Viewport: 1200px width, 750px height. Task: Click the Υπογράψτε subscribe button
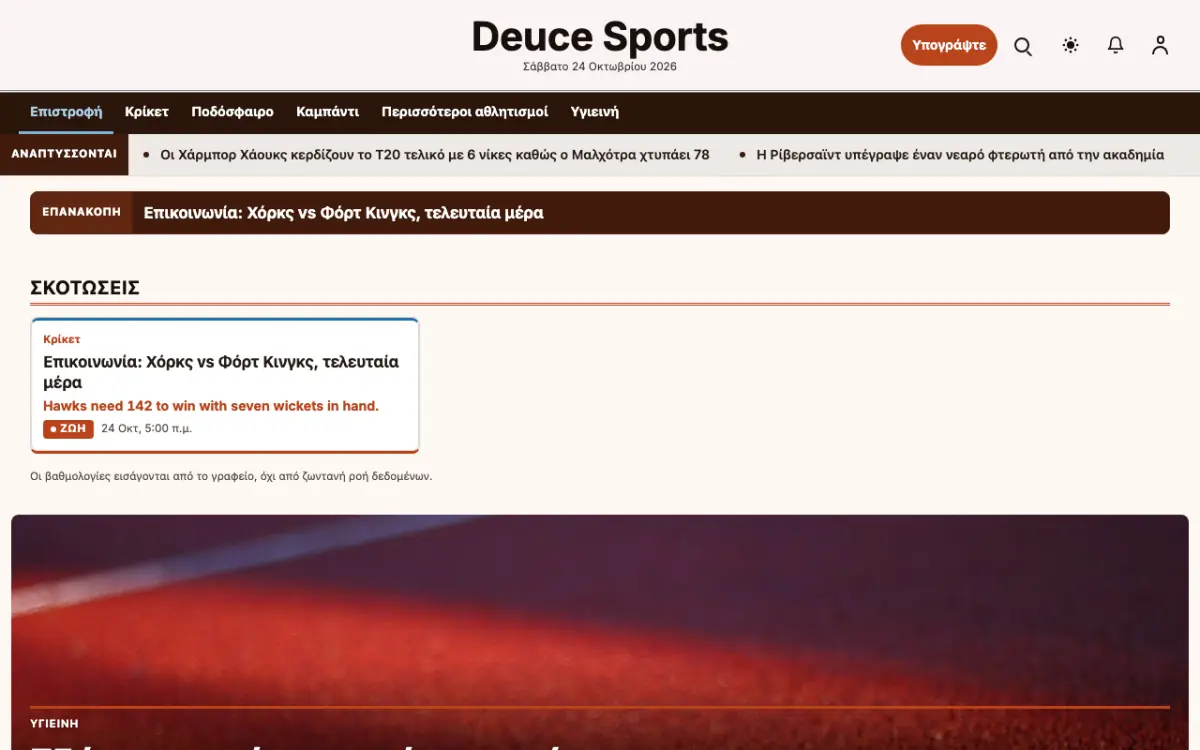coord(949,45)
